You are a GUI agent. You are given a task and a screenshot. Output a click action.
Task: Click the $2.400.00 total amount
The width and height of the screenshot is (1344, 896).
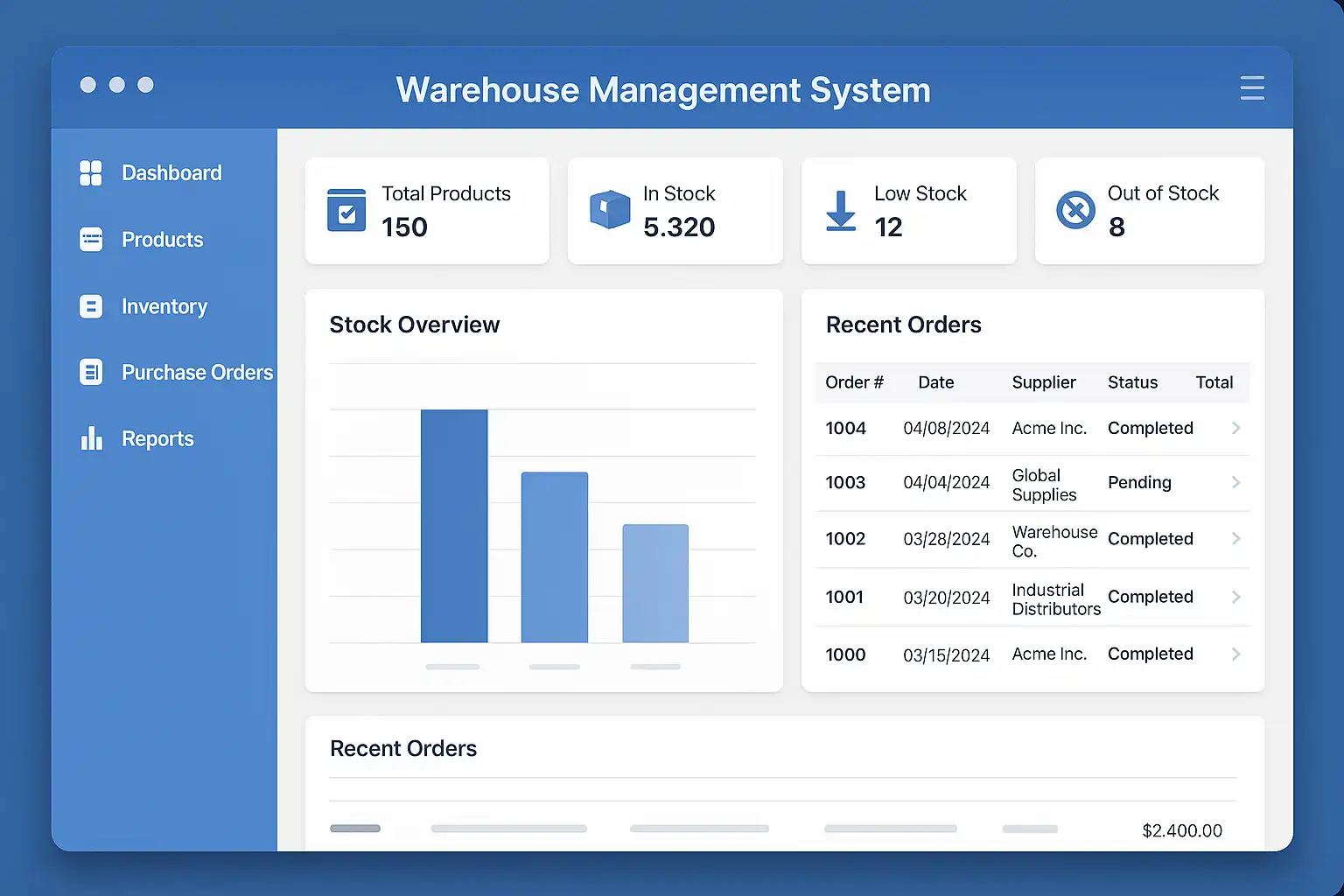click(x=1182, y=830)
